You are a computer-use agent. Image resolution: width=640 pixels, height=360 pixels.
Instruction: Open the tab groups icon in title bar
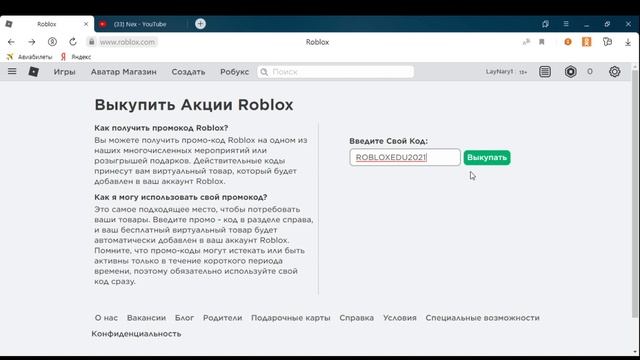545,24
